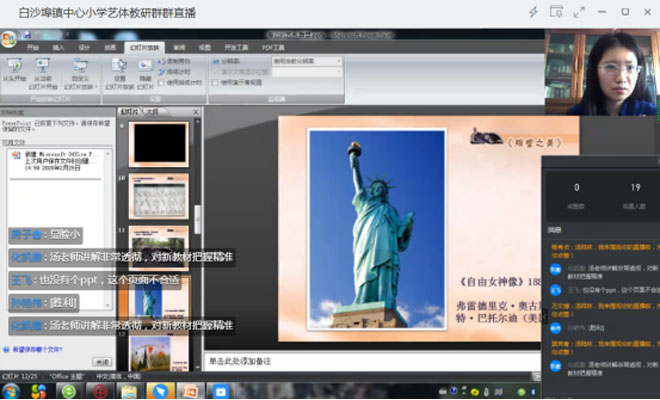Open the blue live stream icon on taskbar
Screen dimensions: 660x400
220,392
